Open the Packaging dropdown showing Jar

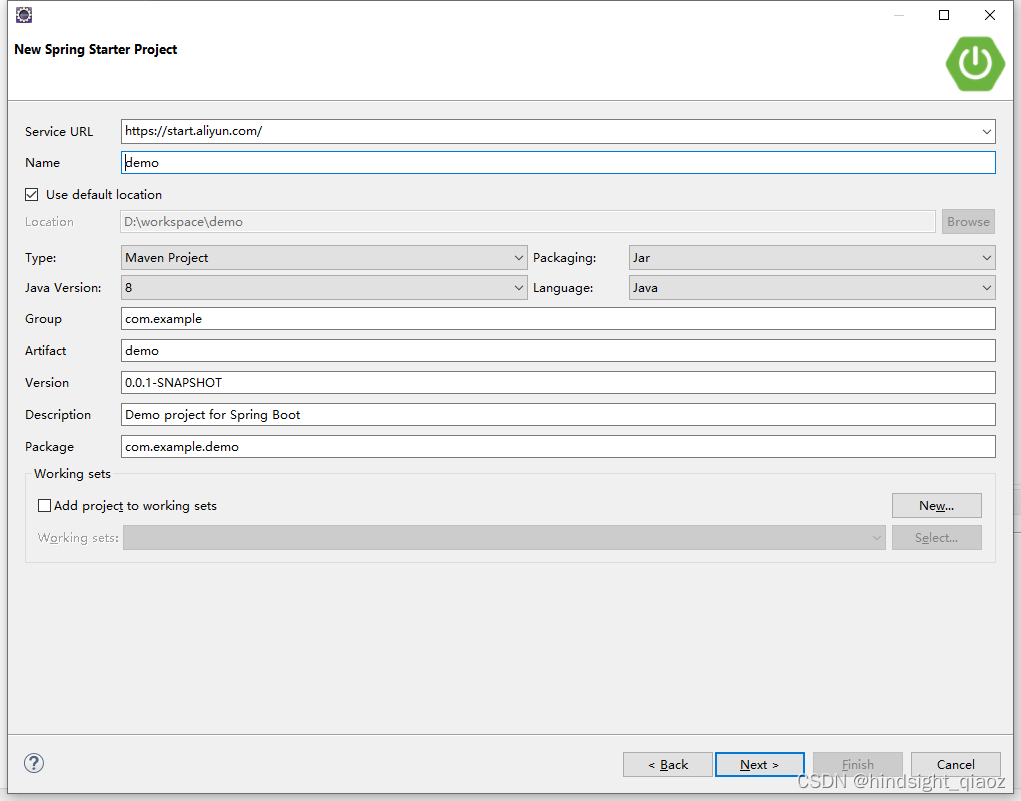pyautogui.click(x=812, y=257)
